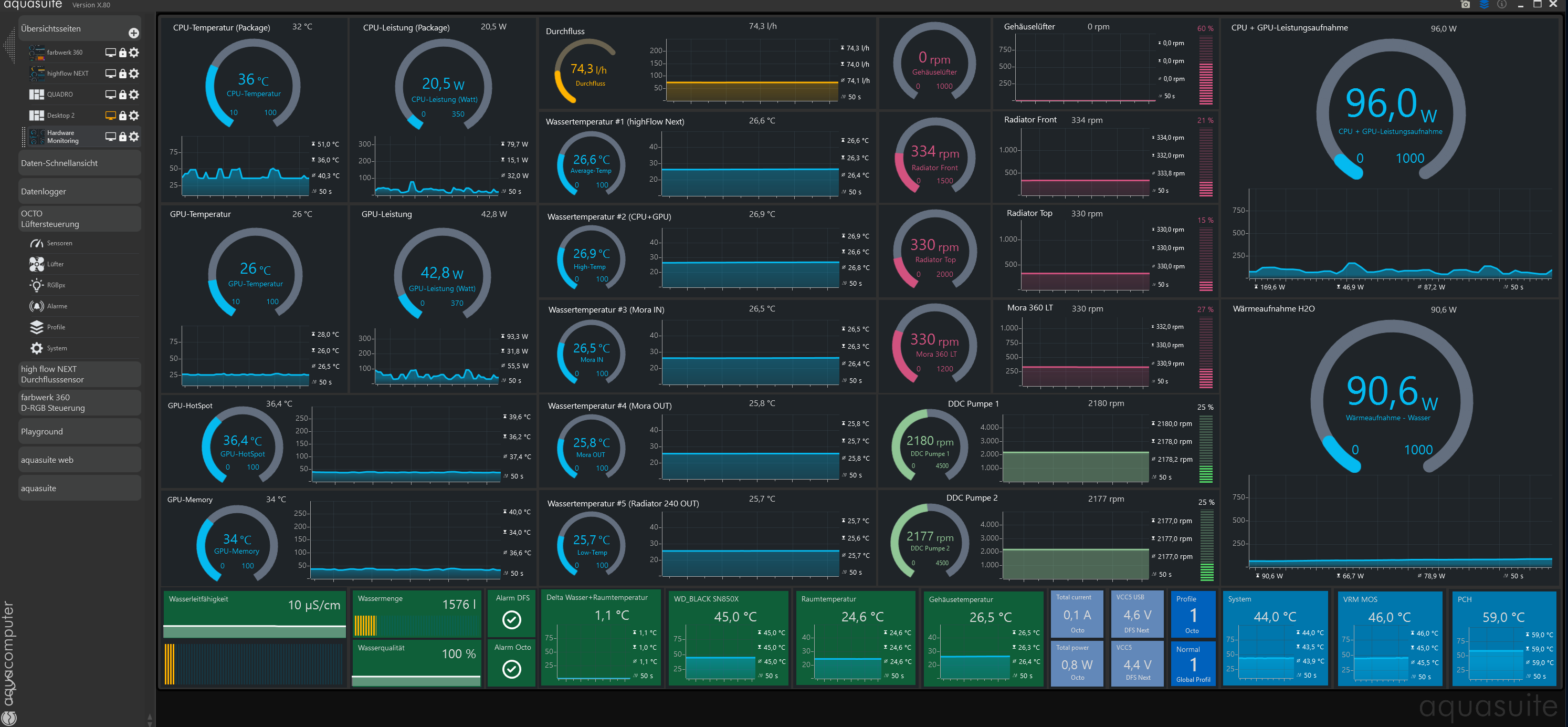The height and width of the screenshot is (727, 1568).
Task: Click the DDC Pumpe 1 percentage bar
Action: coord(1205,449)
